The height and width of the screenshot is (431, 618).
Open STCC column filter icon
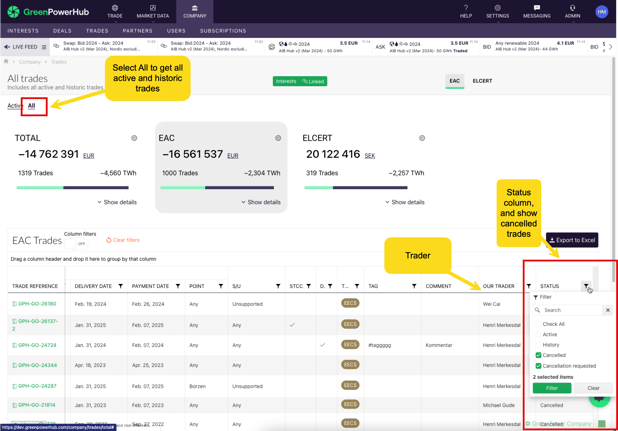(309, 286)
